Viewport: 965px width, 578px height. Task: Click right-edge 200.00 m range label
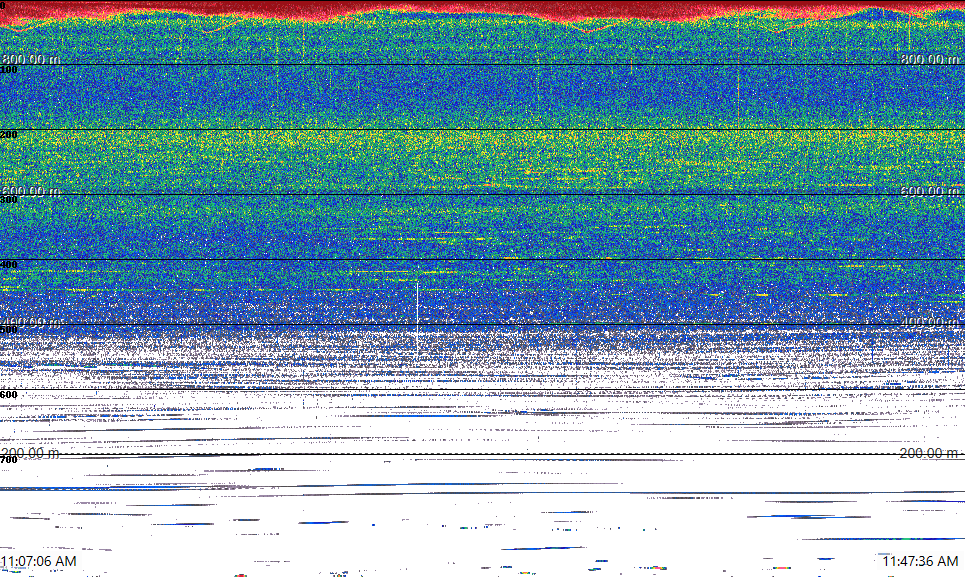click(x=929, y=453)
